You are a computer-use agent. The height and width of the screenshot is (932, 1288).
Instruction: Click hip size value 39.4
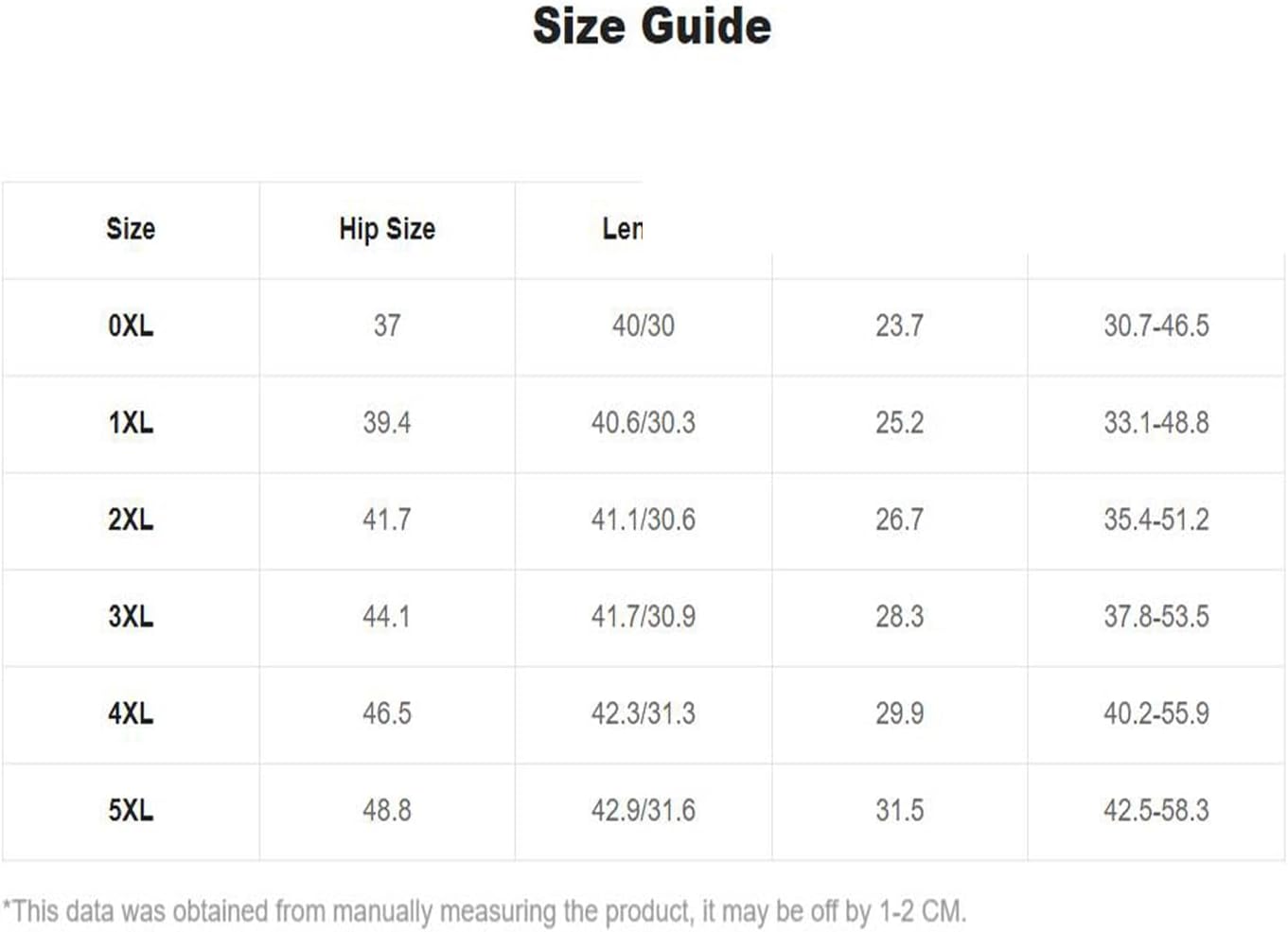387,423
